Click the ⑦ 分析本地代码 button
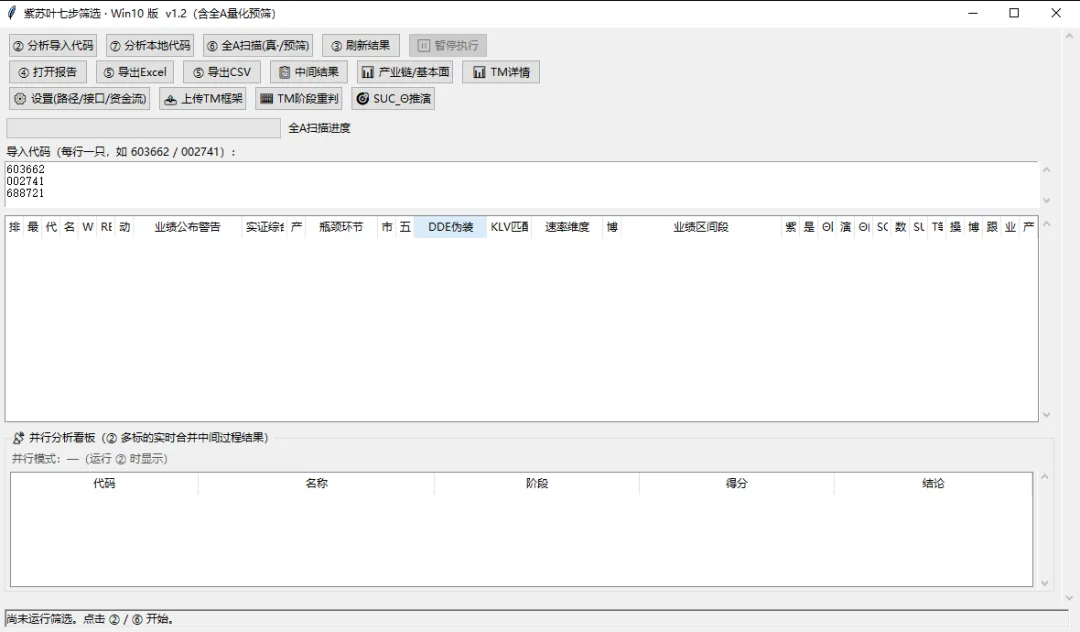 (150, 45)
